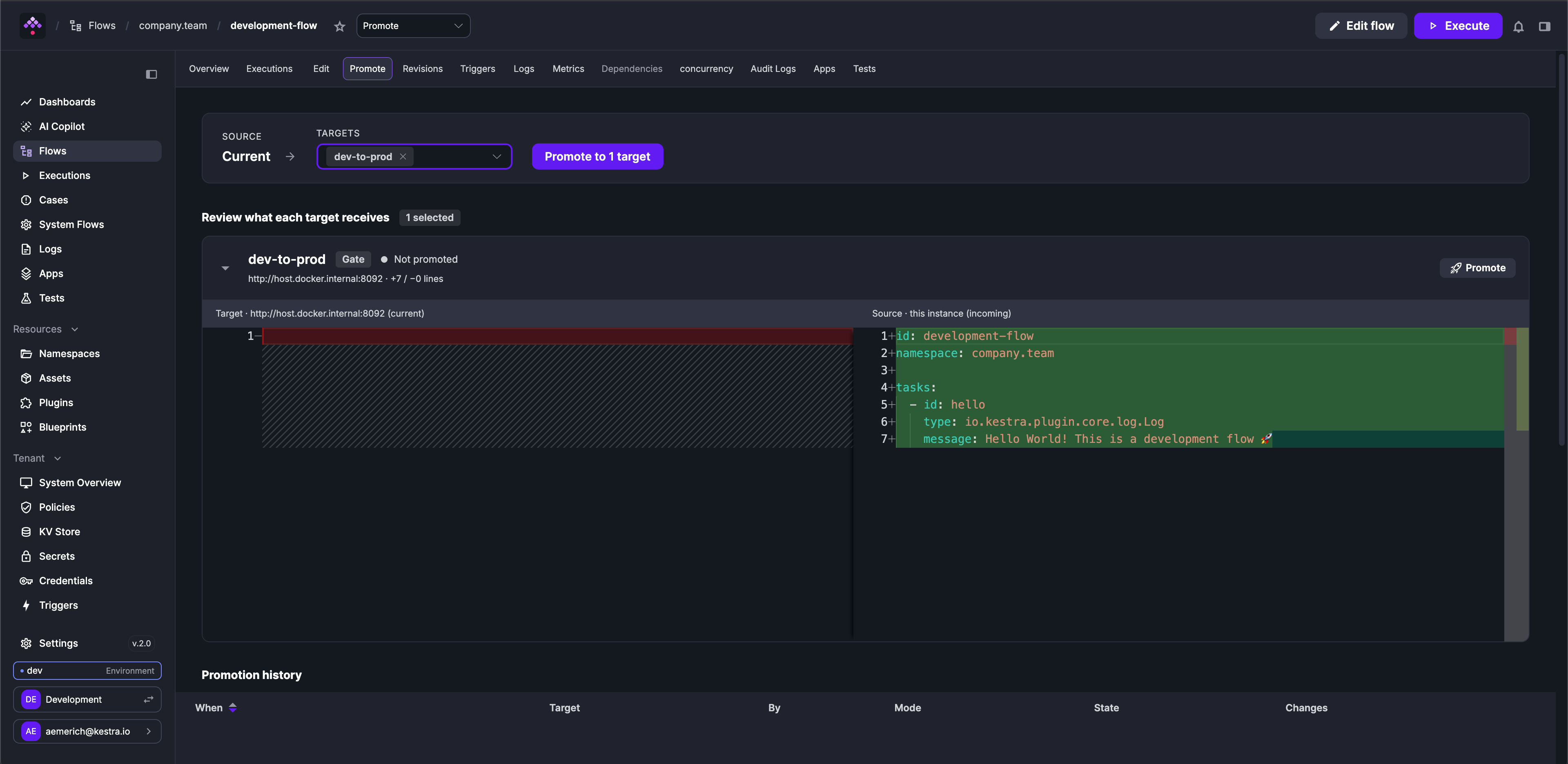The image size is (1568, 764).
Task: Execute the flow
Action: click(1458, 26)
